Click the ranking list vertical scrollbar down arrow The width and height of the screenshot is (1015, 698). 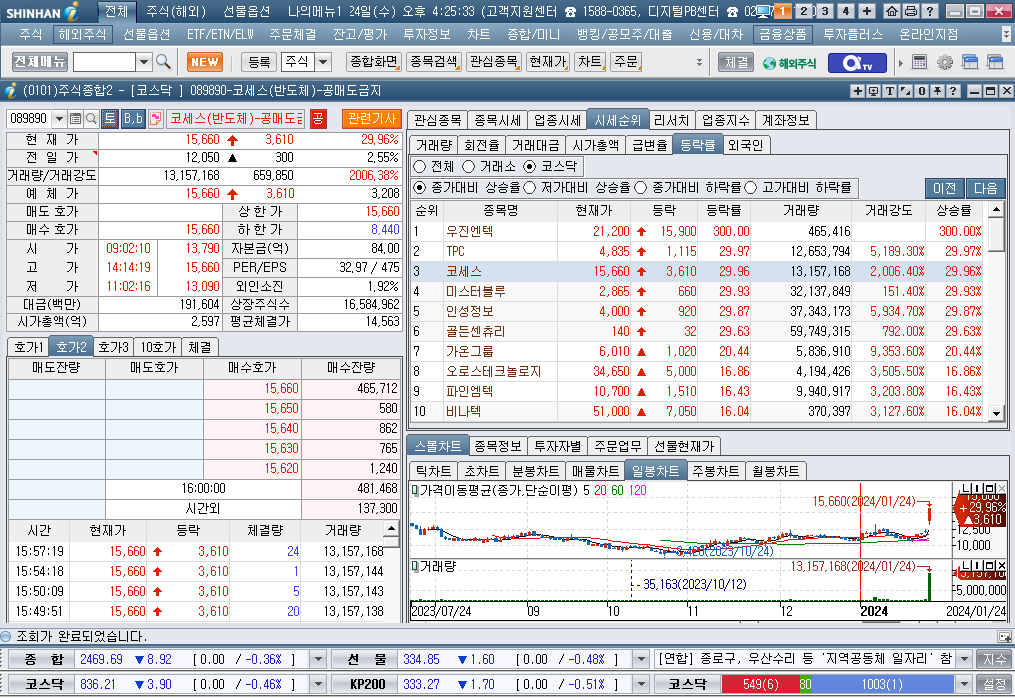point(996,413)
